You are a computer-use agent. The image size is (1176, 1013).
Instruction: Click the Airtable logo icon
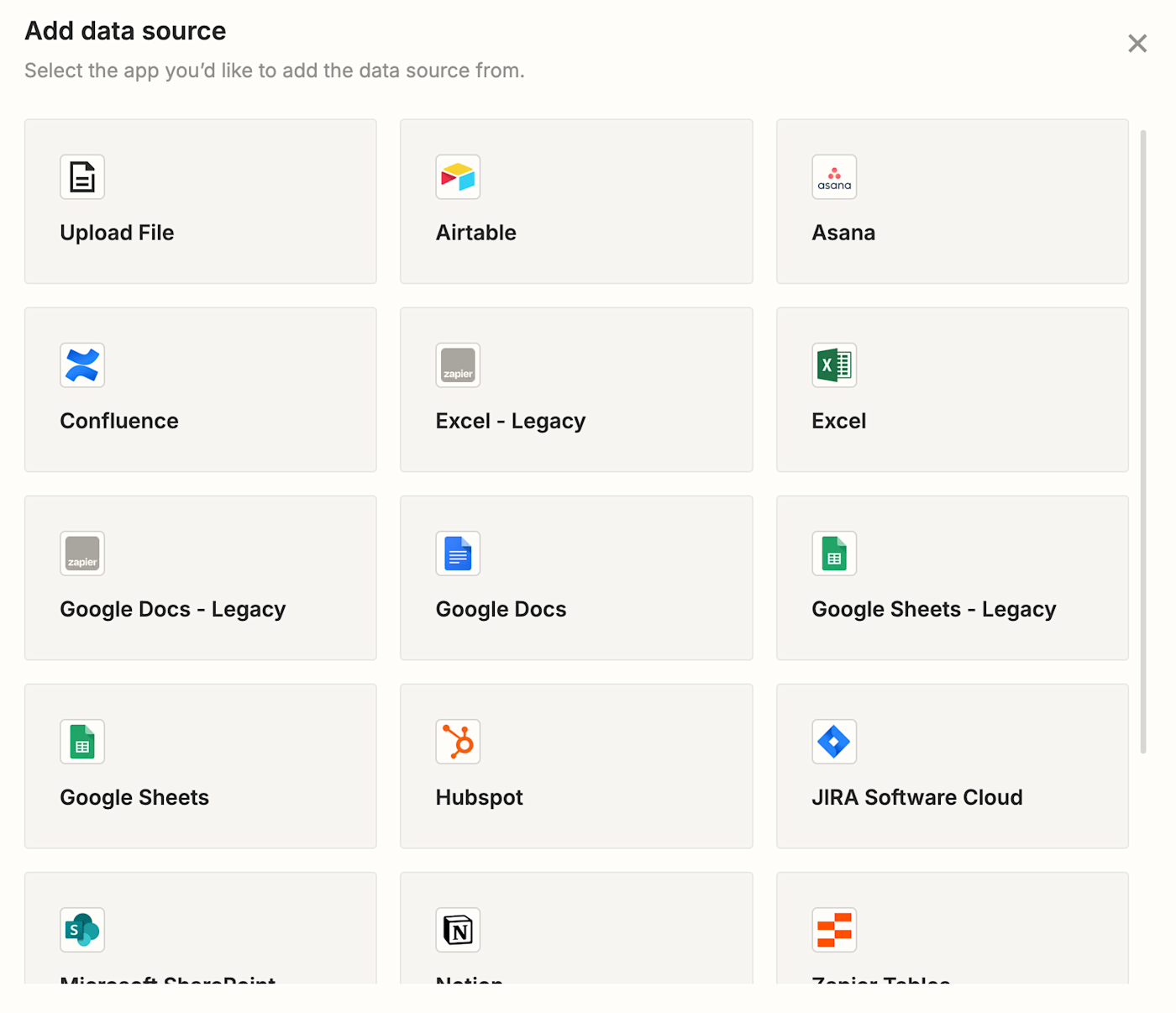point(458,176)
